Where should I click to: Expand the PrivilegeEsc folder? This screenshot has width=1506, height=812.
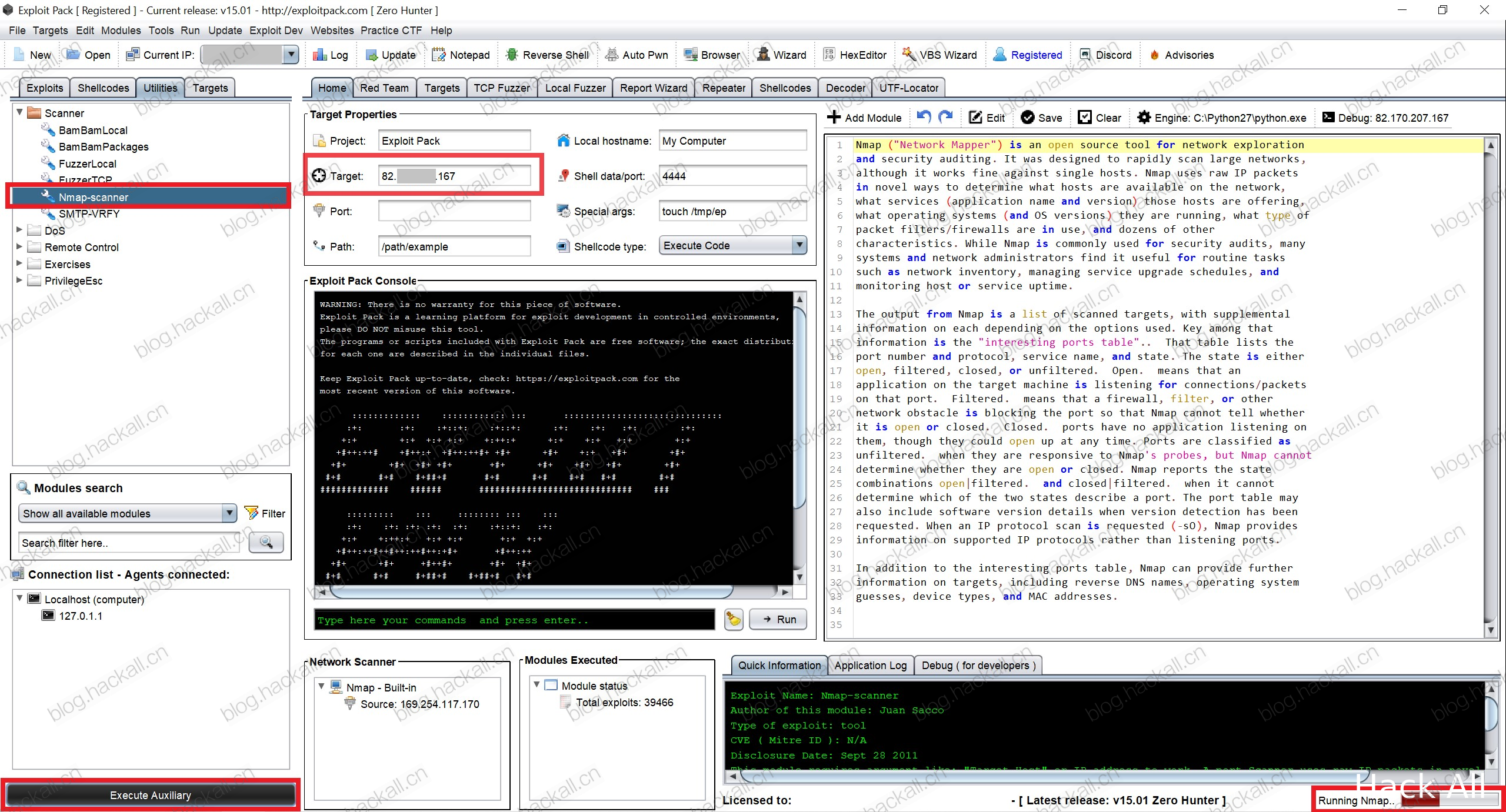(x=19, y=280)
